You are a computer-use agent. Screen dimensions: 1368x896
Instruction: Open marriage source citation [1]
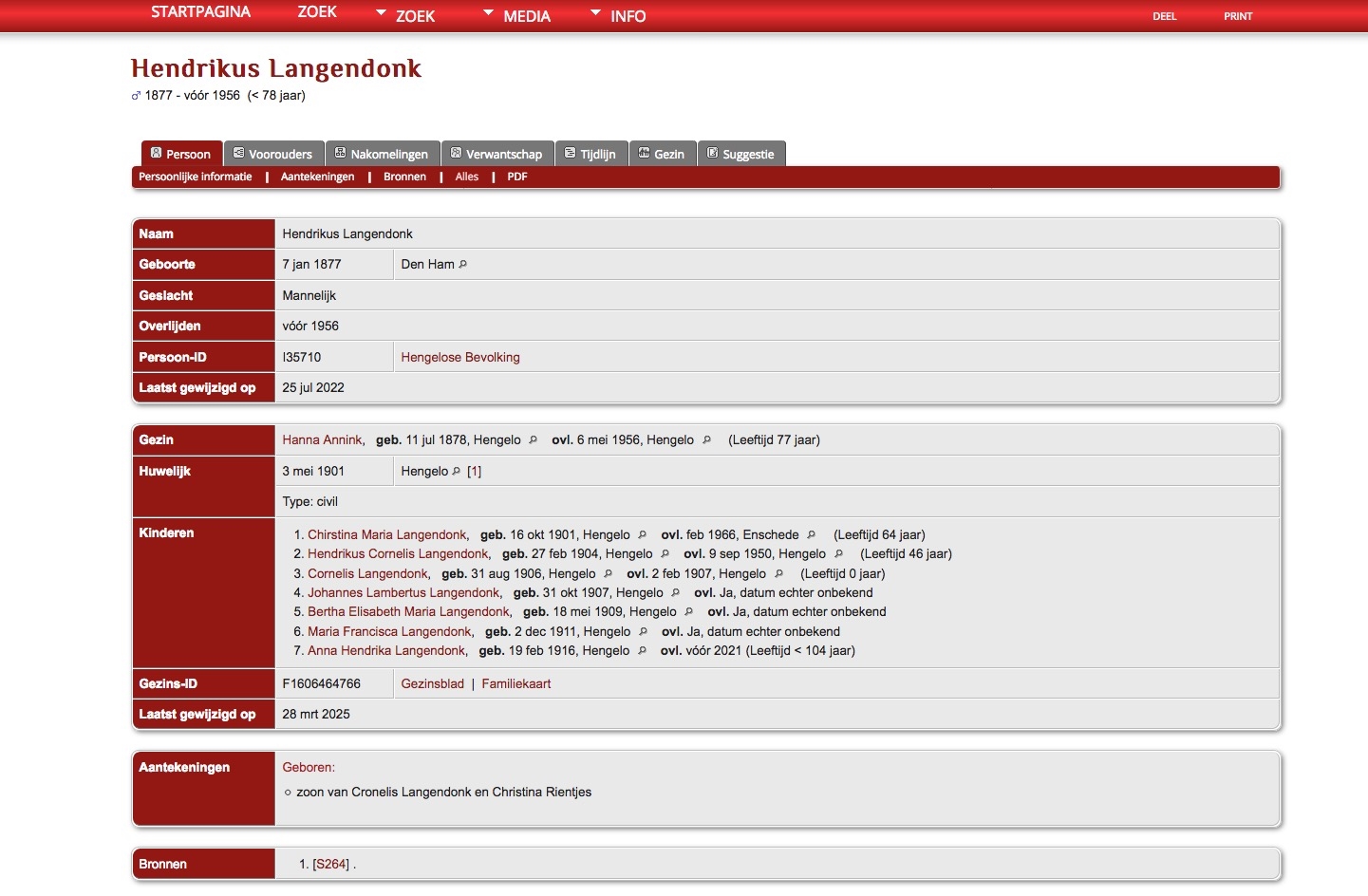[x=475, y=472]
